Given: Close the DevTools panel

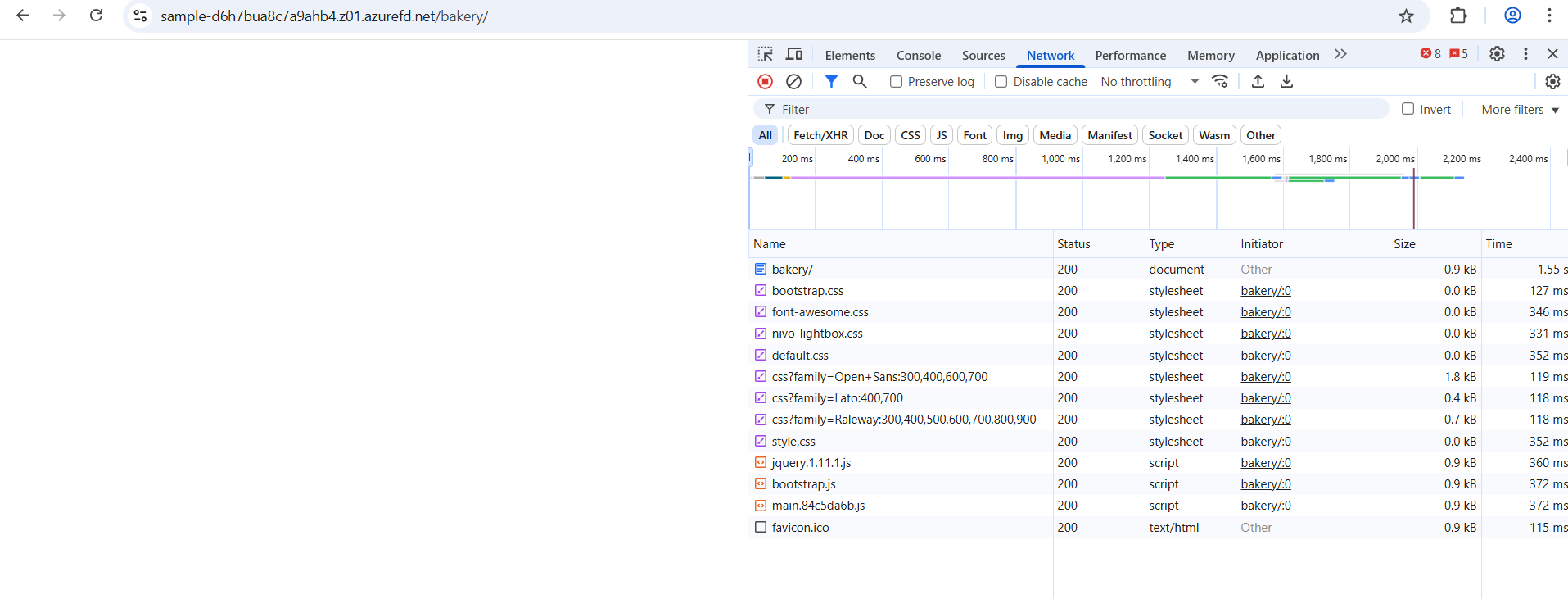Looking at the screenshot, I should coord(1552,54).
